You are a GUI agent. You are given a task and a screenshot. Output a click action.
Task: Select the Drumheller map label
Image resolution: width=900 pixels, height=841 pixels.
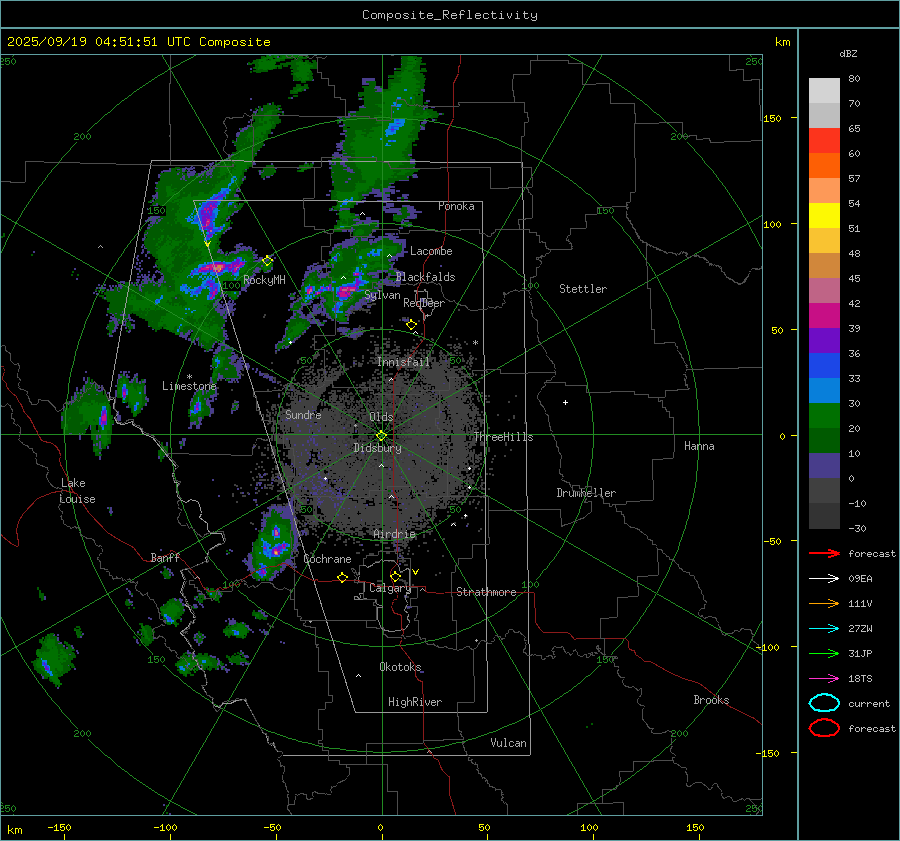tap(586, 493)
